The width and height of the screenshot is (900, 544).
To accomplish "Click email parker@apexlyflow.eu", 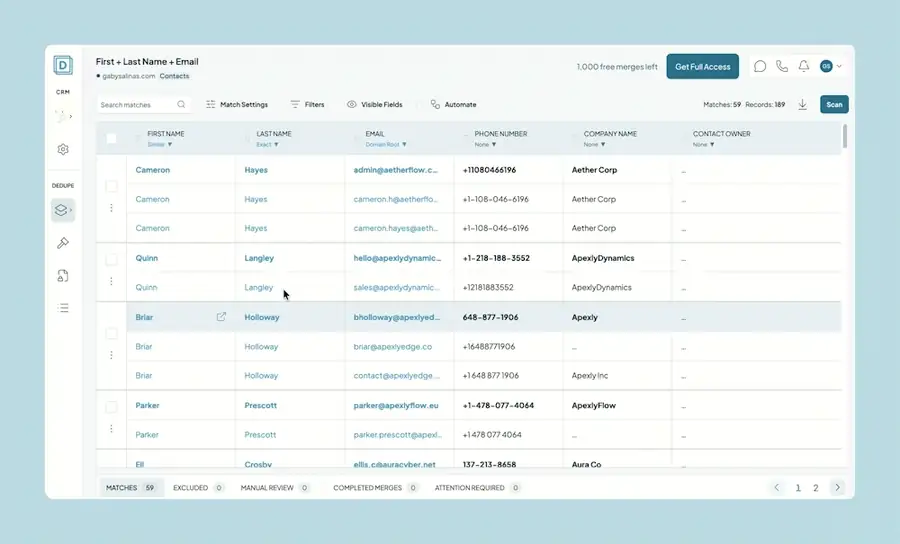I will point(396,405).
